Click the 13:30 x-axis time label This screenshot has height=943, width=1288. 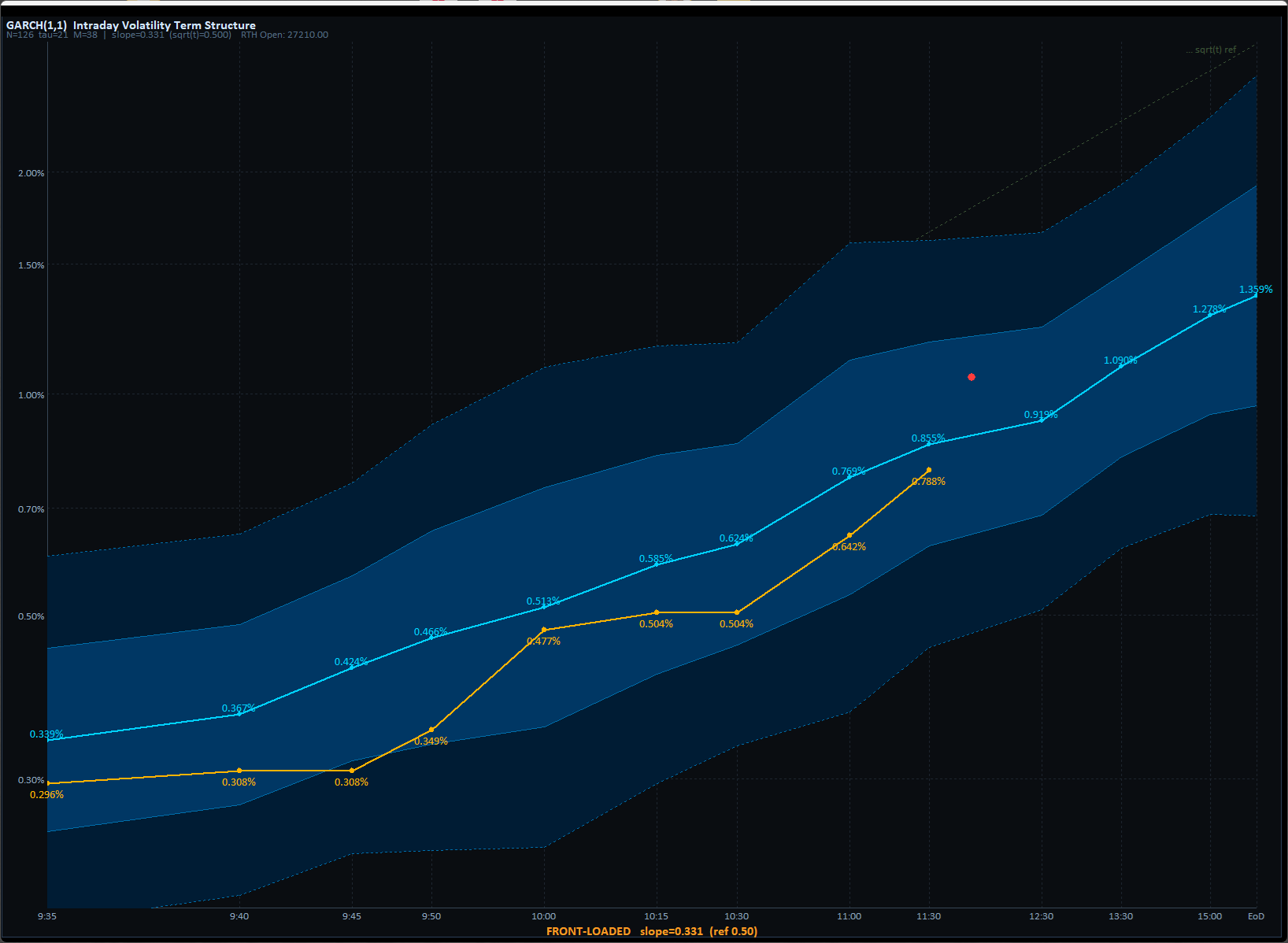point(1121,916)
